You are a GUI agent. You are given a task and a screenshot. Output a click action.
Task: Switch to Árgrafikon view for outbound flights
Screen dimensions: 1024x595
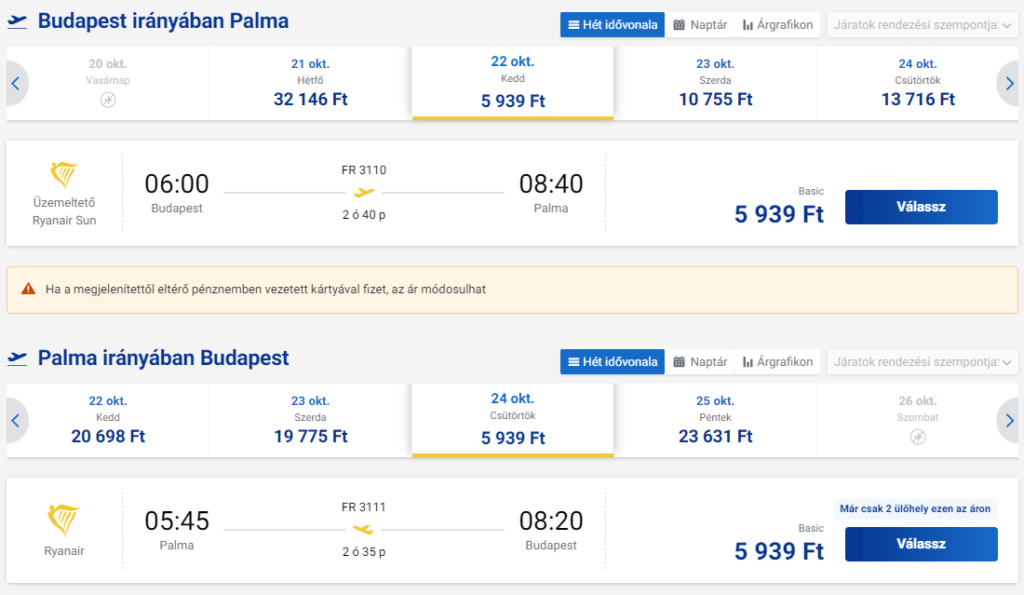pyautogui.click(x=777, y=25)
